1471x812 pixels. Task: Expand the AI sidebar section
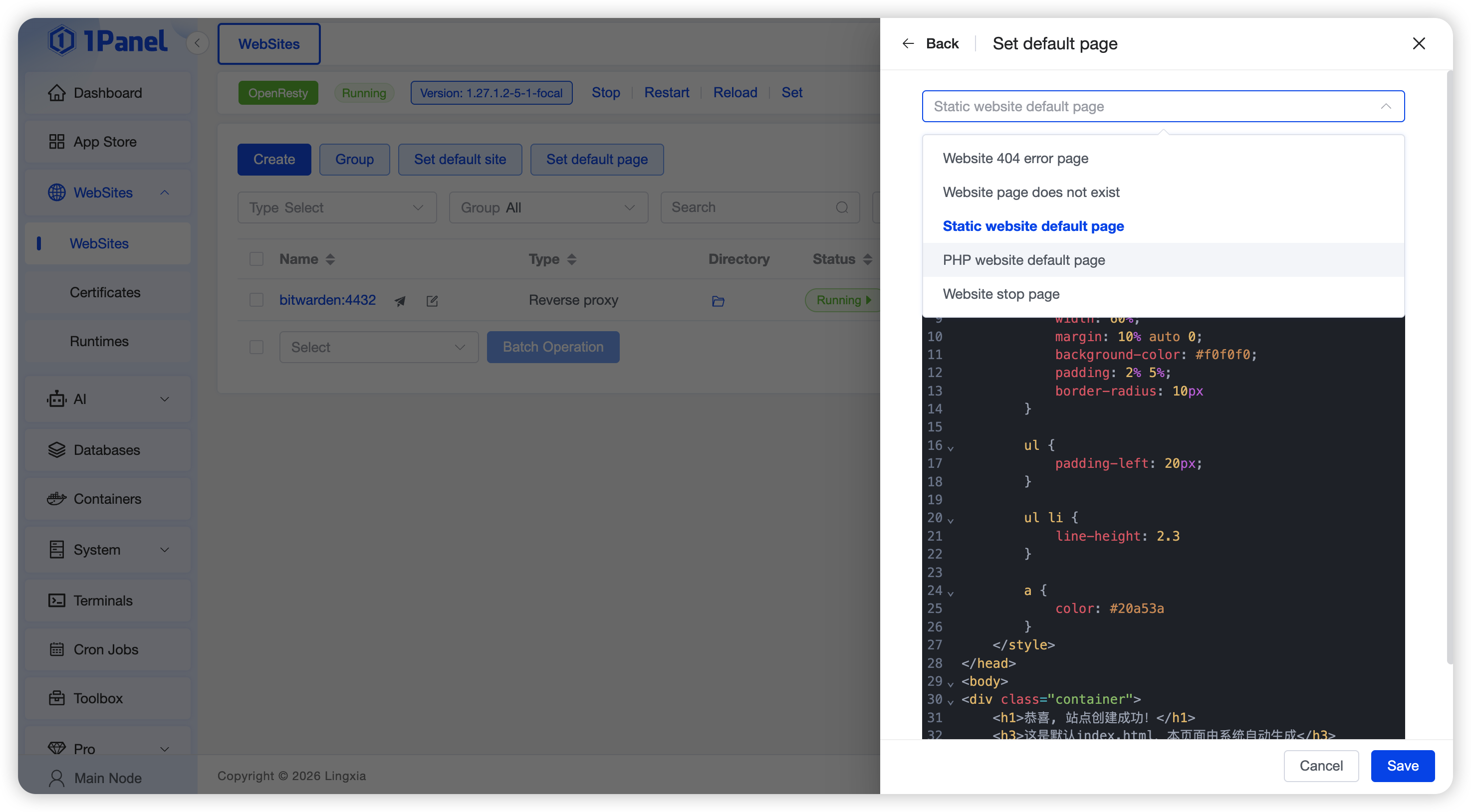[107, 399]
